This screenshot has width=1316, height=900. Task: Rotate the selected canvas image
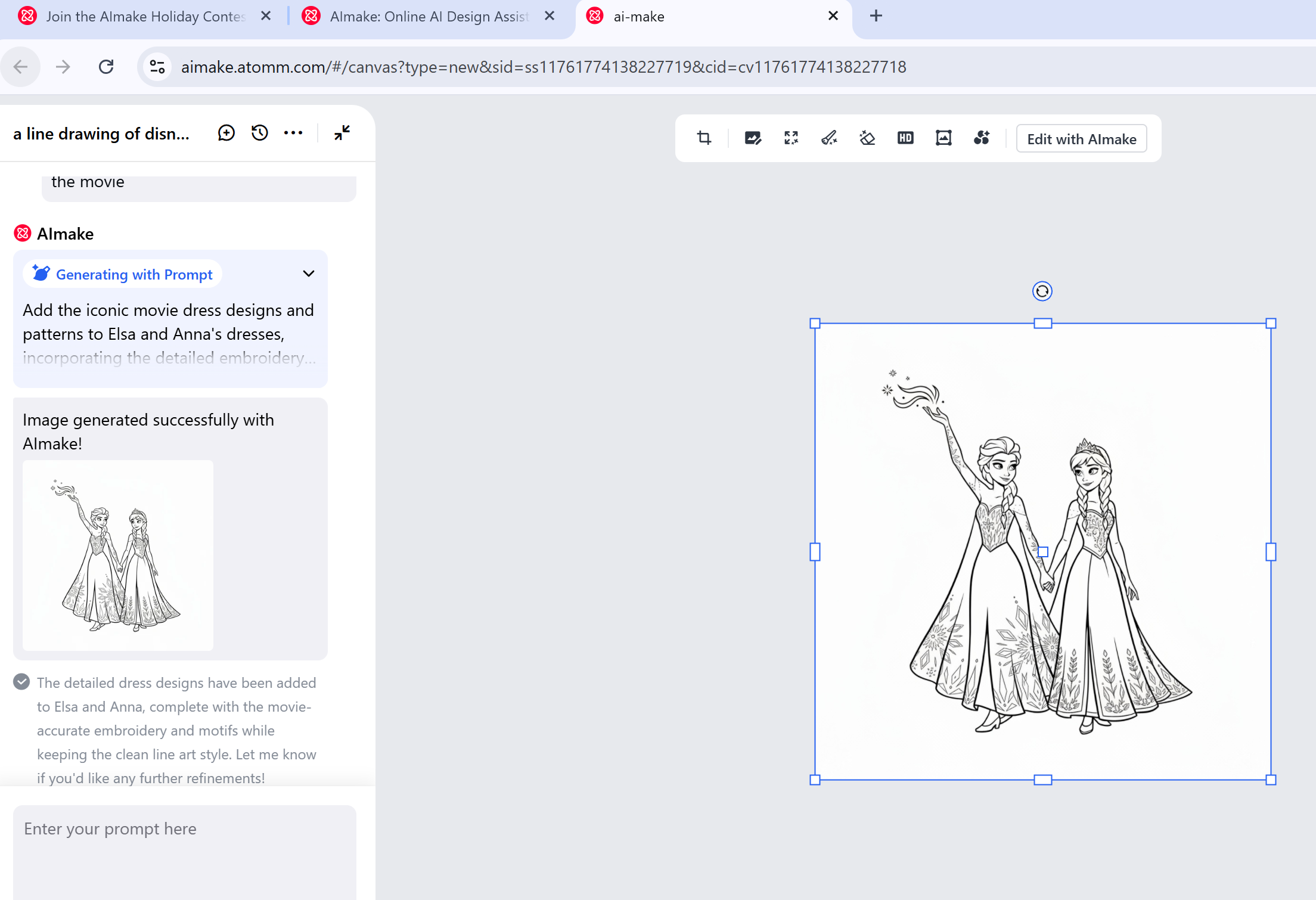point(1042,291)
